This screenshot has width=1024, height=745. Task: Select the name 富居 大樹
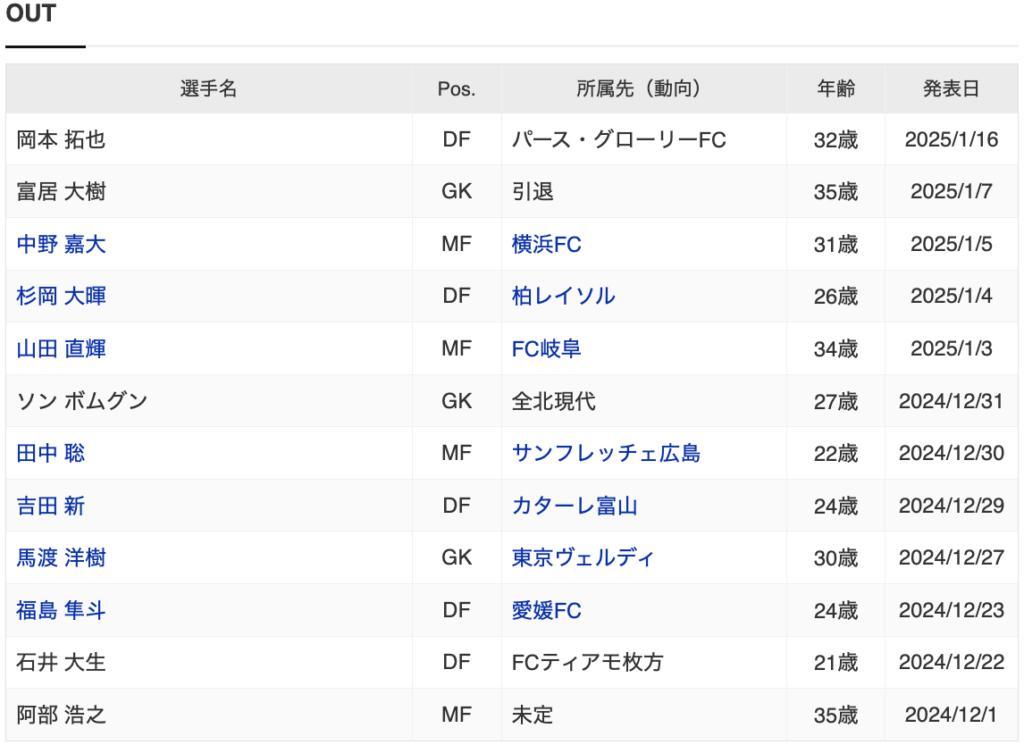(x=61, y=192)
